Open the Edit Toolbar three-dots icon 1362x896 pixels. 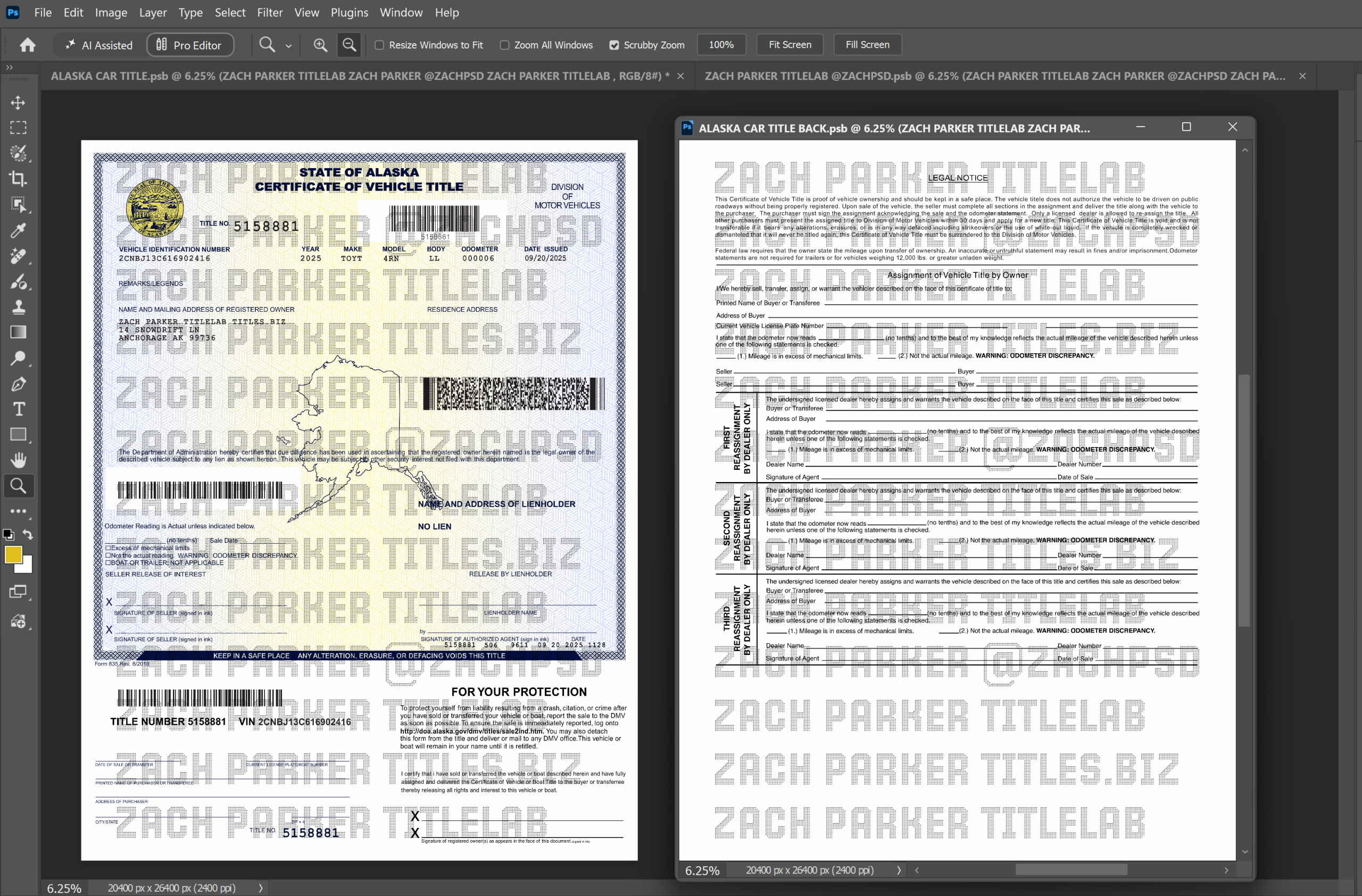pyautogui.click(x=18, y=511)
